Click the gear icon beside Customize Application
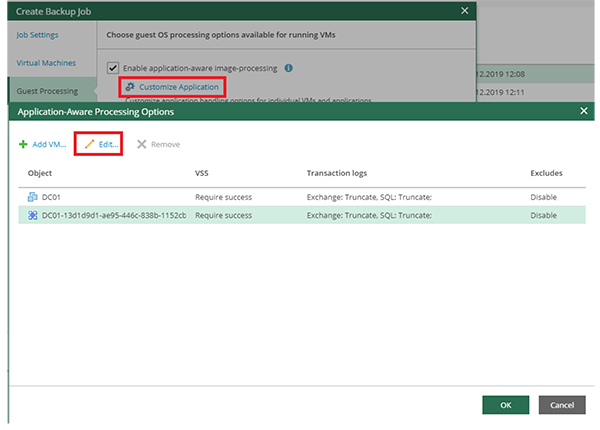Screen dimensions: 600x430 [130, 87]
